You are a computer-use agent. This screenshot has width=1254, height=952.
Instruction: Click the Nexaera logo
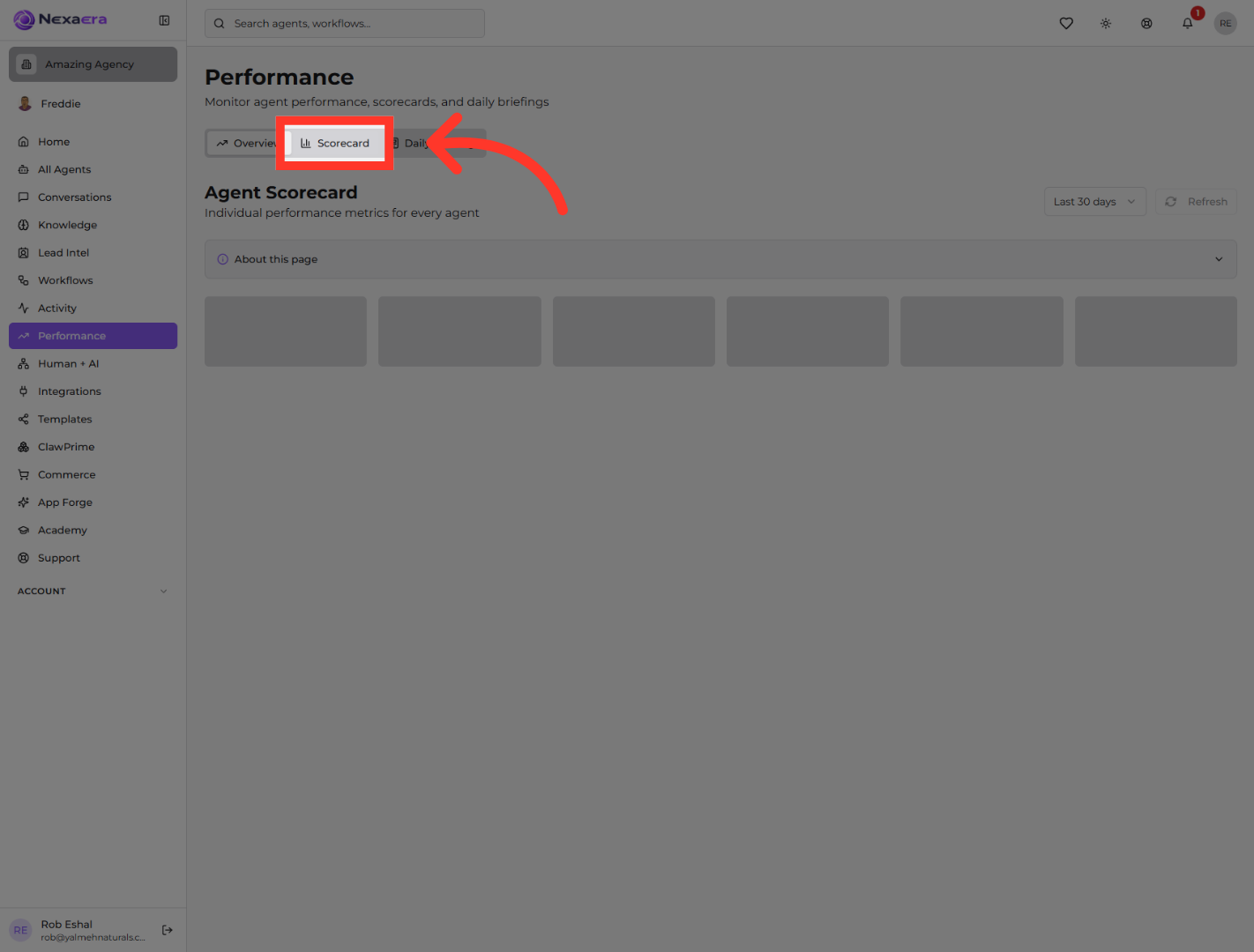[60, 19]
